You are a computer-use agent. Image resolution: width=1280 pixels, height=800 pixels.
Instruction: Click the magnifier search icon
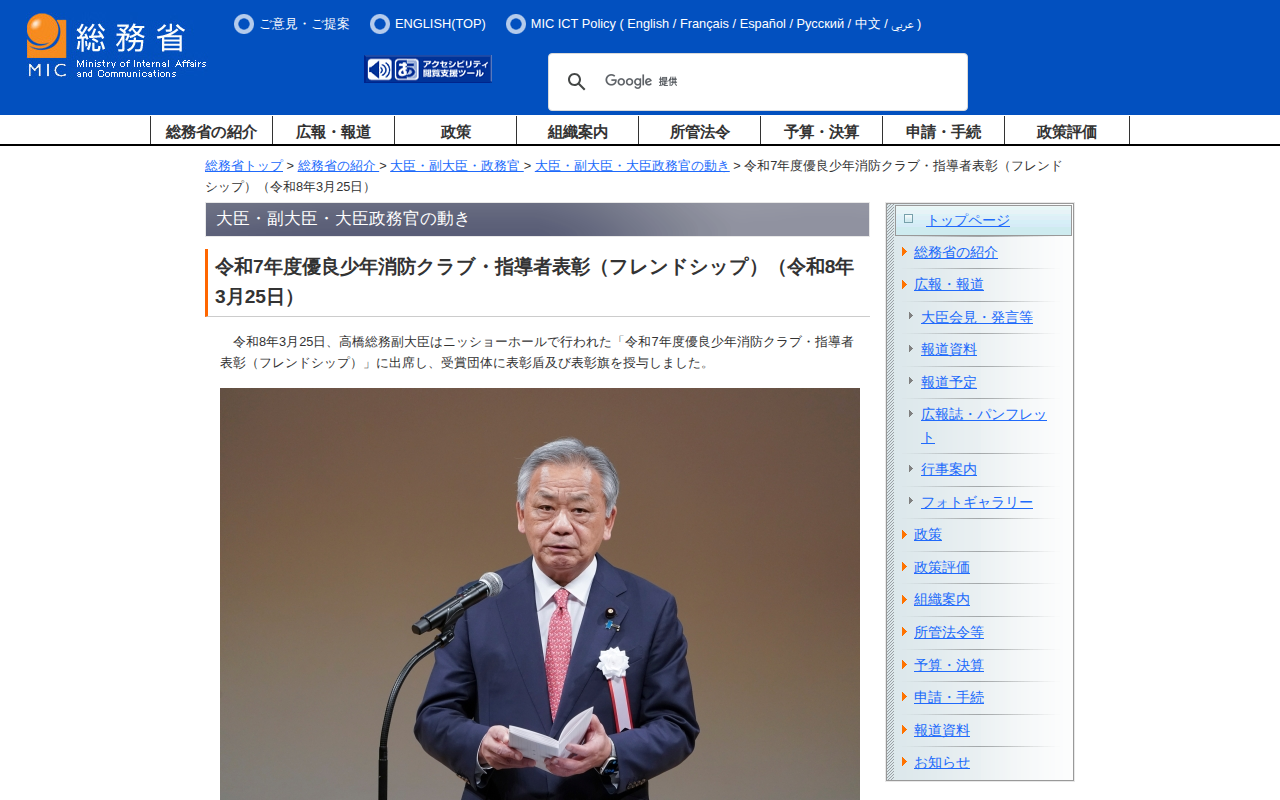[x=577, y=82]
